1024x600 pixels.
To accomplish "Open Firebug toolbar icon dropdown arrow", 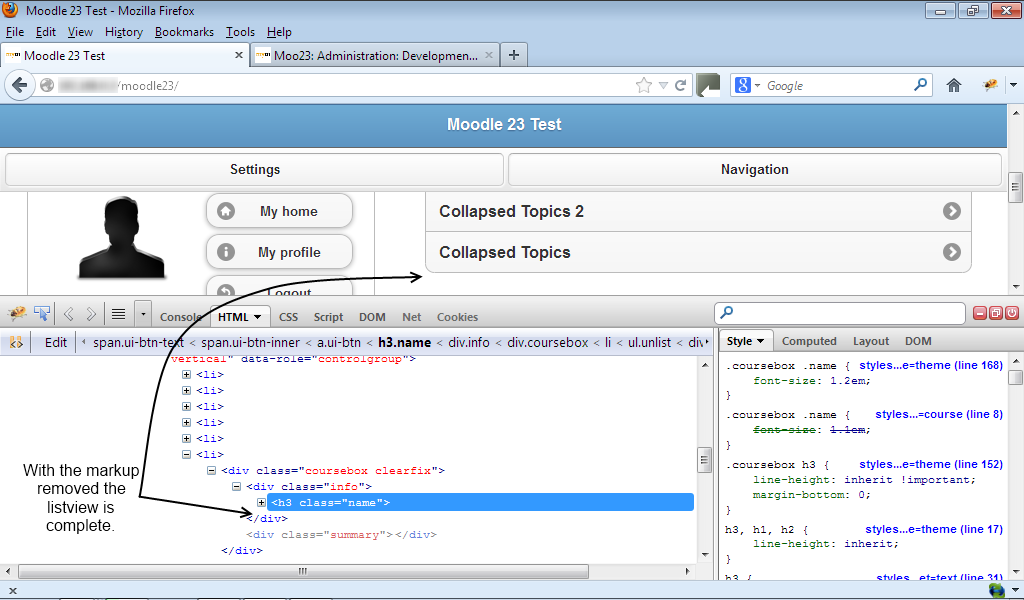I will tap(1013, 85).
